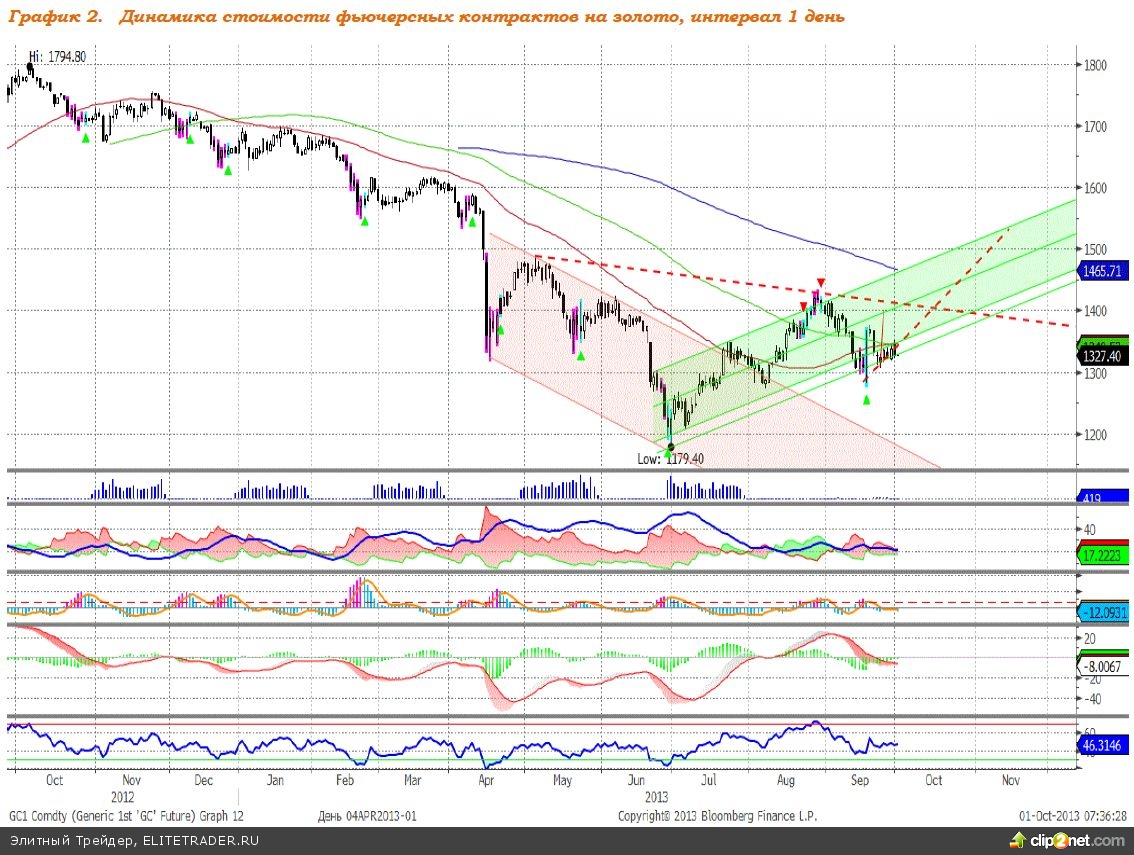Click the green arrow below September low
Image resolution: width=1134 pixels, height=855 pixels.
[866, 400]
